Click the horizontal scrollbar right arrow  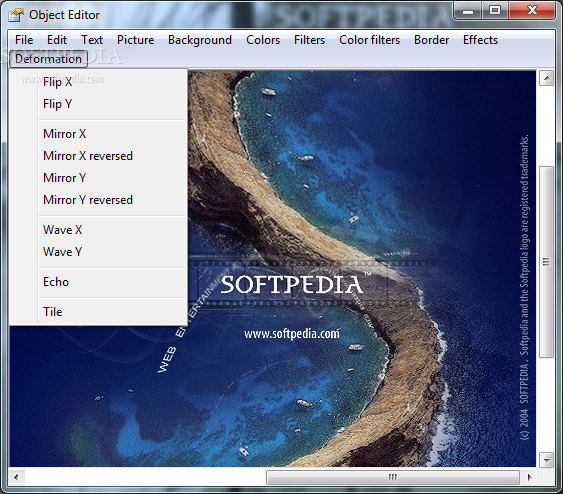529,477
